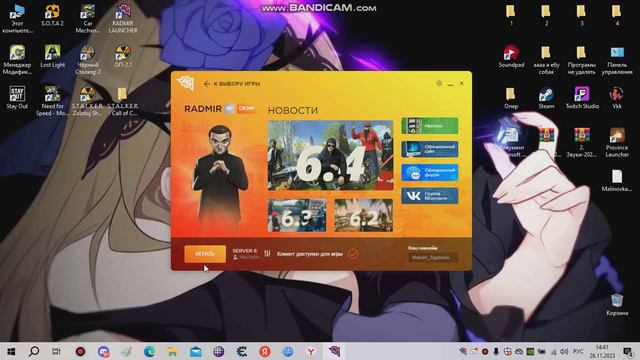Open Корзина recycle bin
This screenshot has height=360, width=640.
[x=617, y=304]
